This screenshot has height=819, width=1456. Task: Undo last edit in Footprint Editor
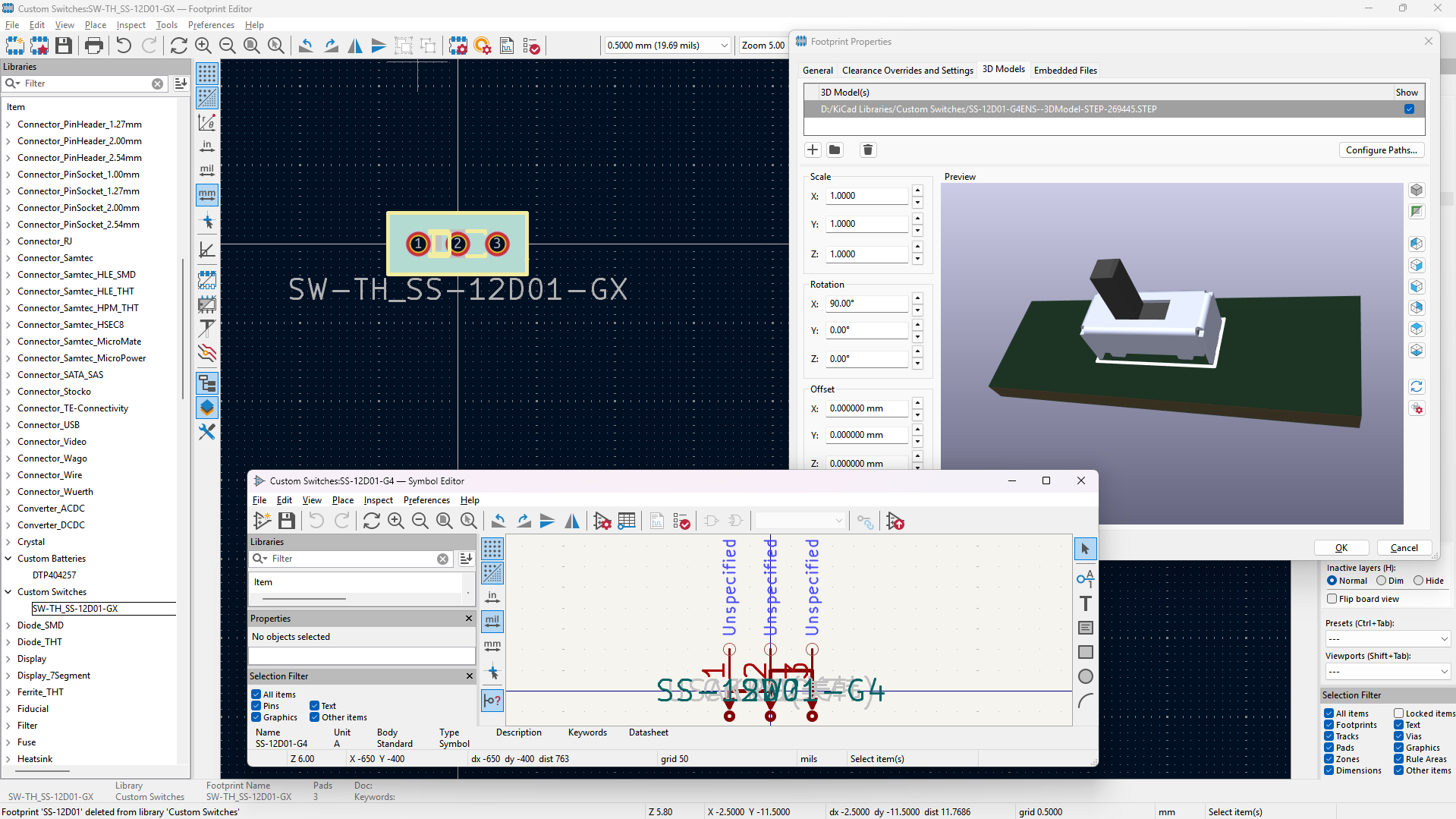pos(124,46)
